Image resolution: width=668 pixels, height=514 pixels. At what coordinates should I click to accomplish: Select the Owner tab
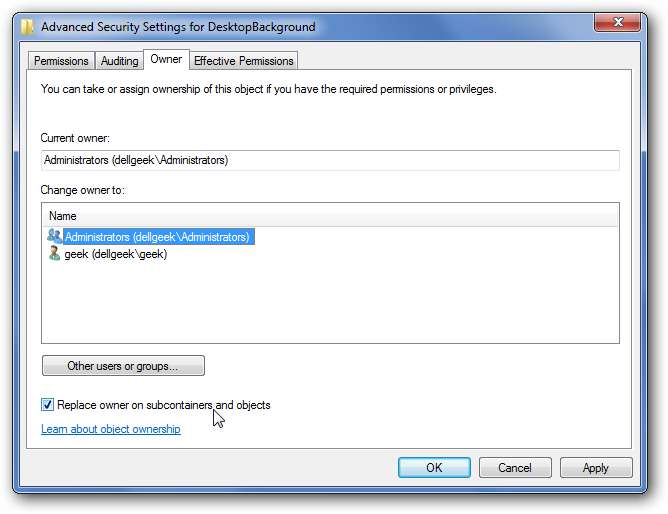point(166,59)
